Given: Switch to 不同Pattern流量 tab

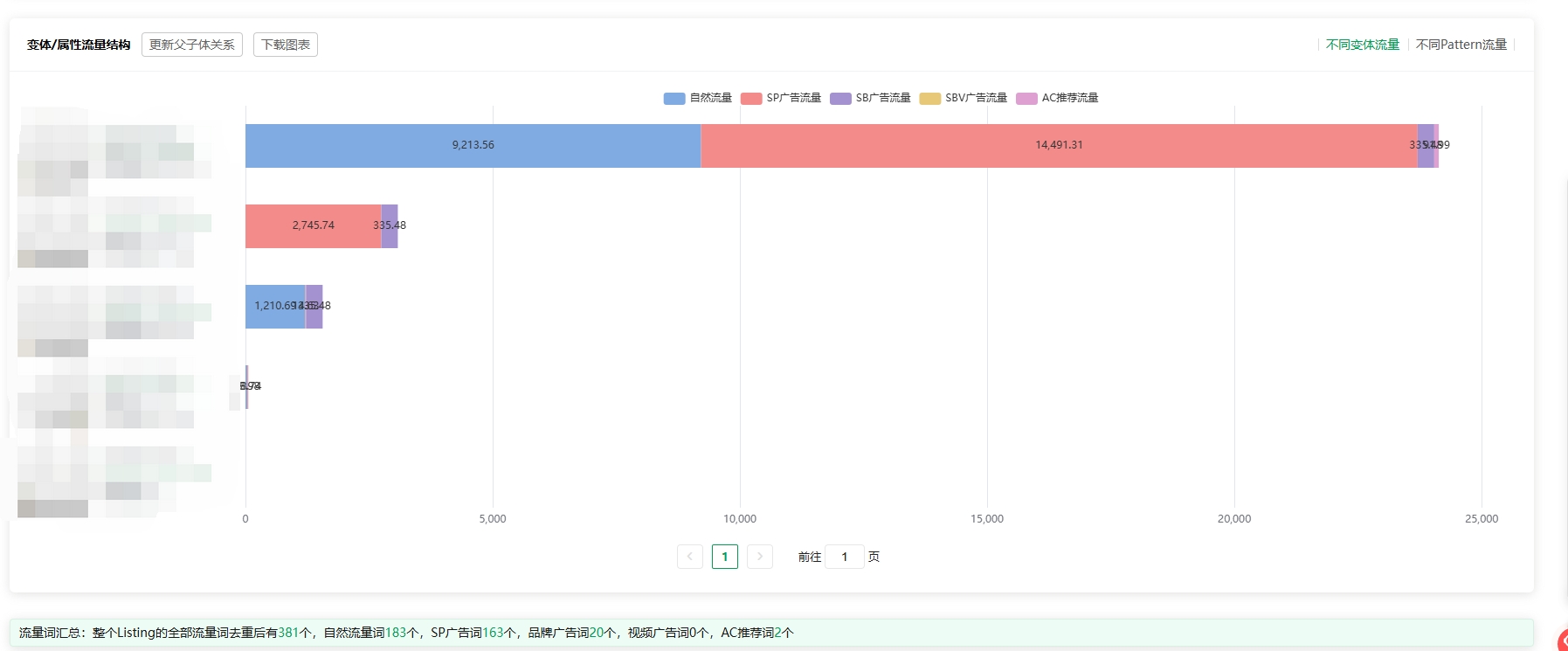Looking at the screenshot, I should [1461, 45].
